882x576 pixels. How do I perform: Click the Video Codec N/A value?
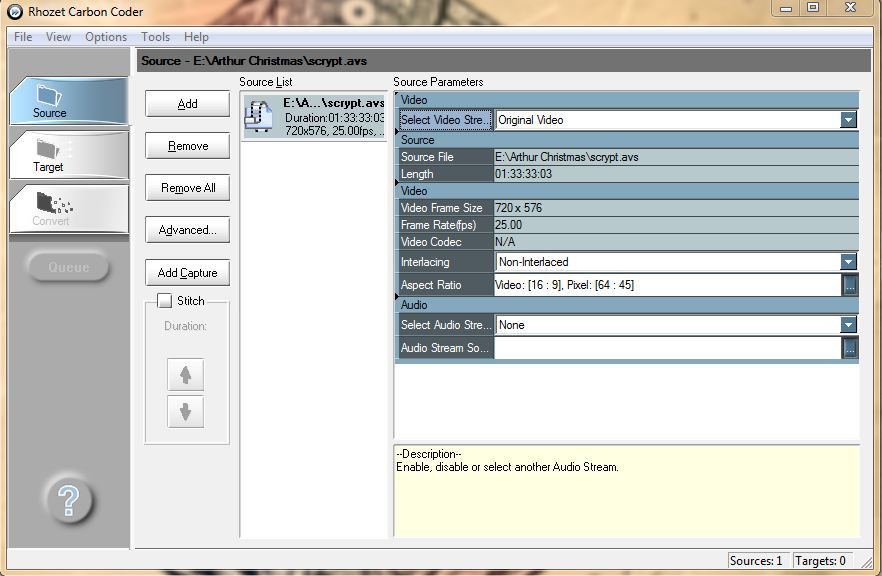click(676, 241)
